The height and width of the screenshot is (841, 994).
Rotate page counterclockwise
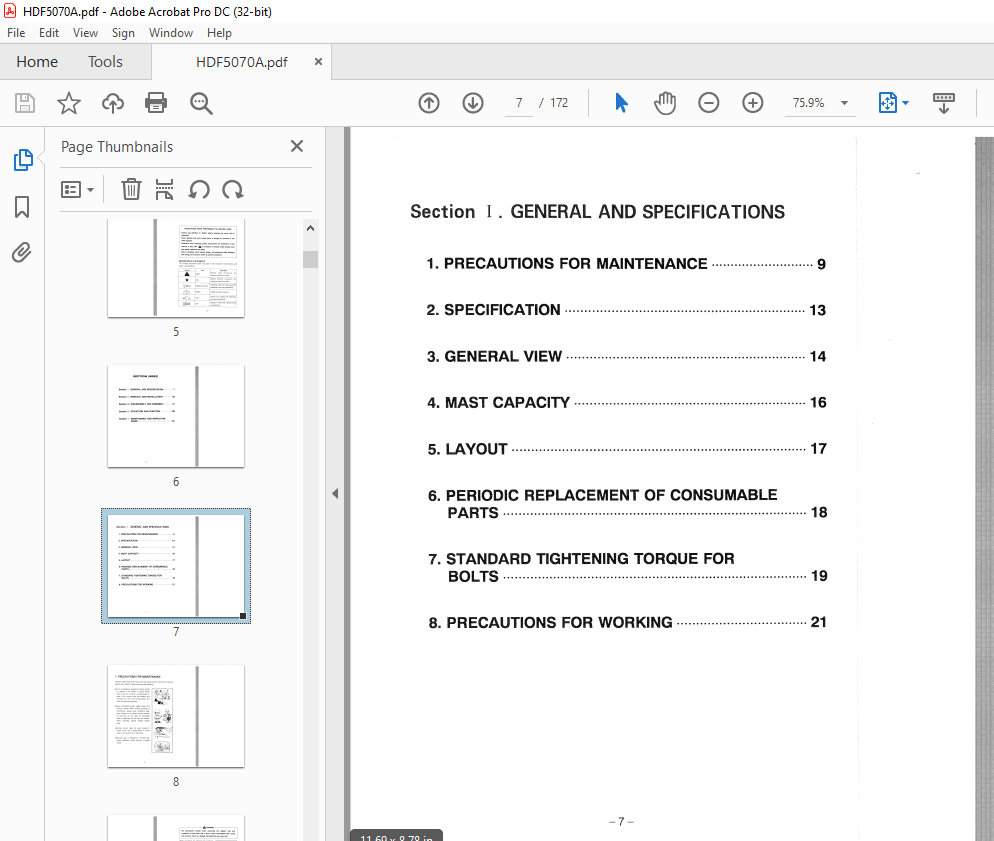coord(199,189)
